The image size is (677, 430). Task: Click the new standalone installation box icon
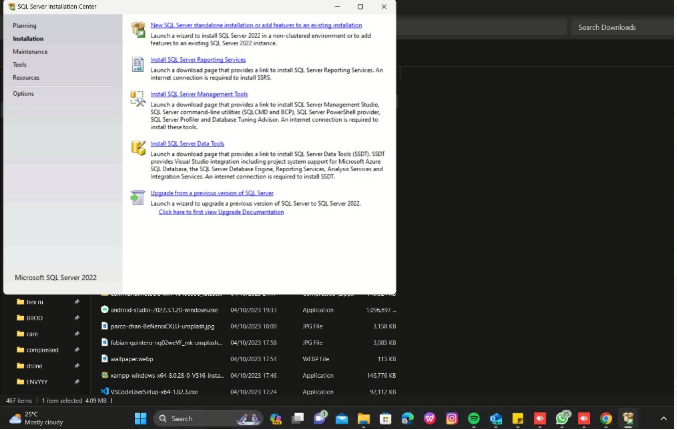point(138,30)
